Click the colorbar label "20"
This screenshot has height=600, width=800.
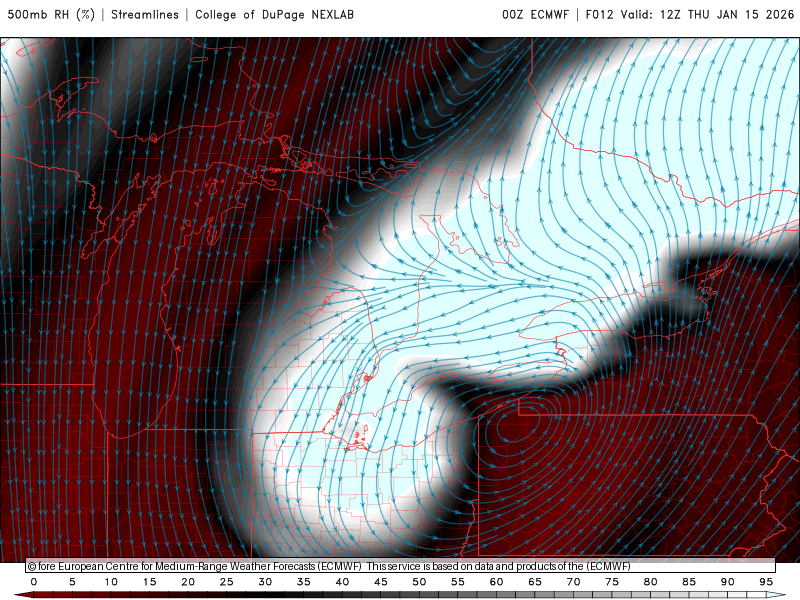tap(188, 582)
